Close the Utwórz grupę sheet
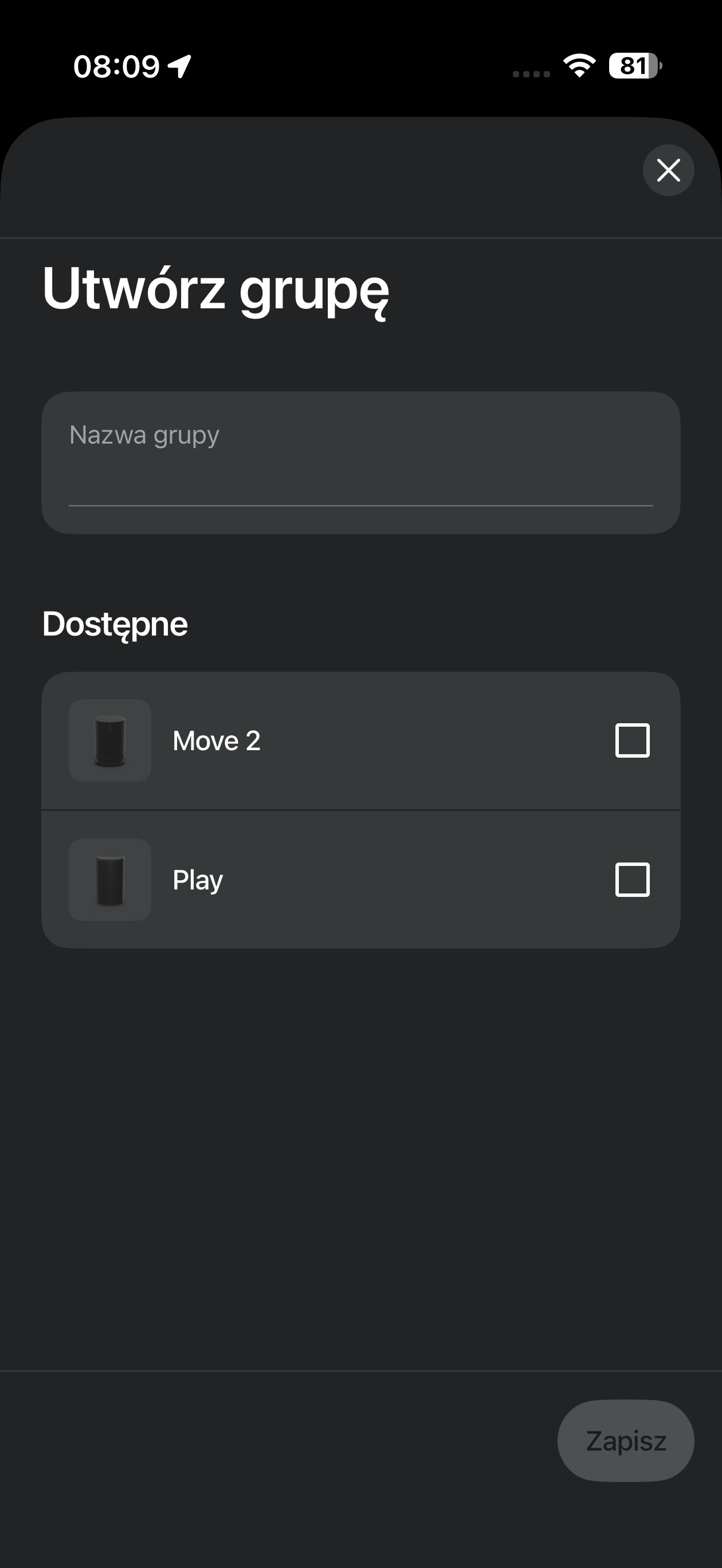Screen dimensions: 722x1568 pyautogui.click(x=668, y=170)
